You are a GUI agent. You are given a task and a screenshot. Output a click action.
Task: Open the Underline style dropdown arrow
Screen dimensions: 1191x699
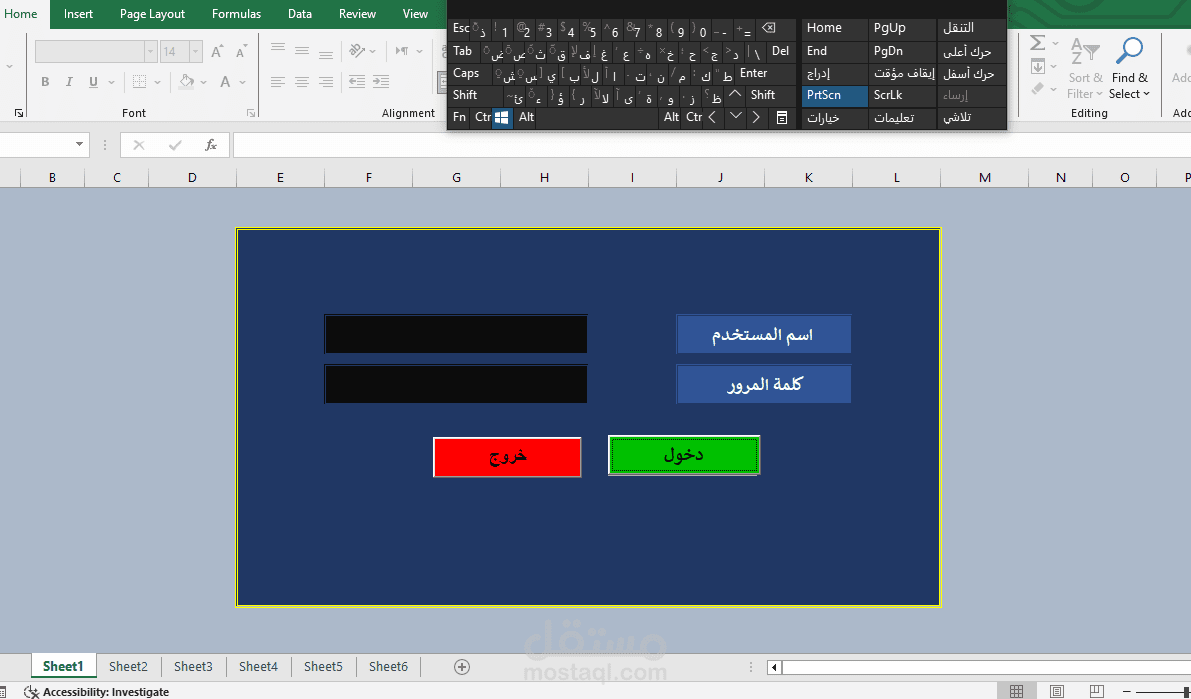pos(111,82)
